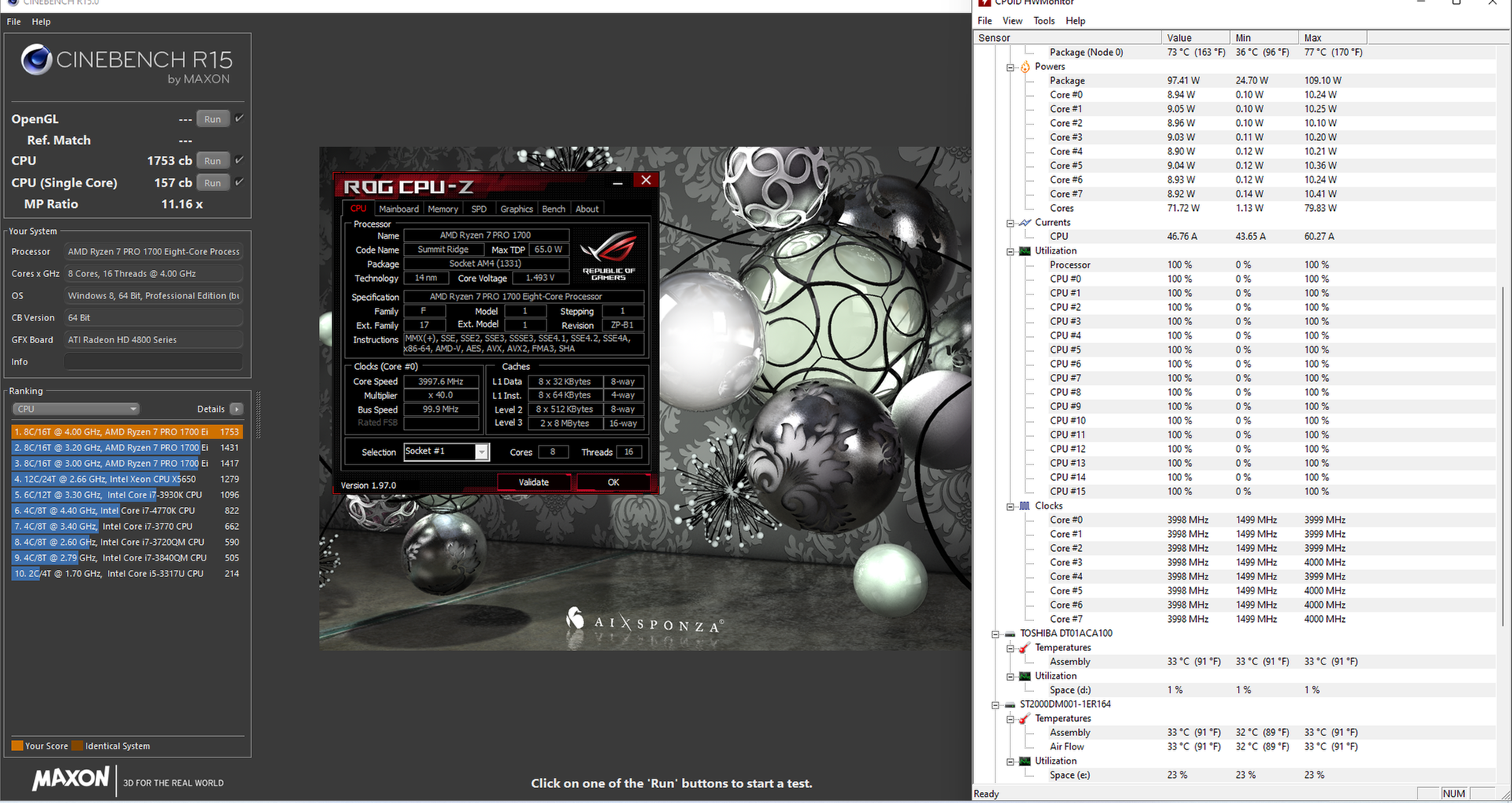Select ranking row 10 Intel Core i5-3317U
The image size is (1512, 803).
click(127, 574)
